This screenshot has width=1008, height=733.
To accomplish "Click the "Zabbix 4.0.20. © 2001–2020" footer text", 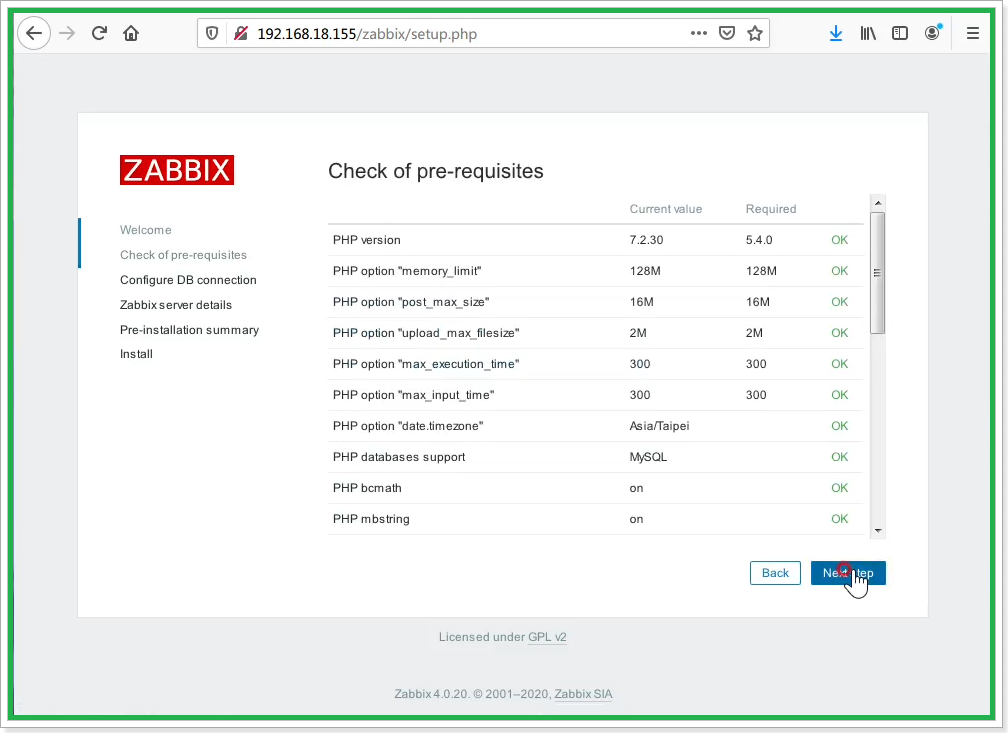I will pyautogui.click(x=472, y=694).
